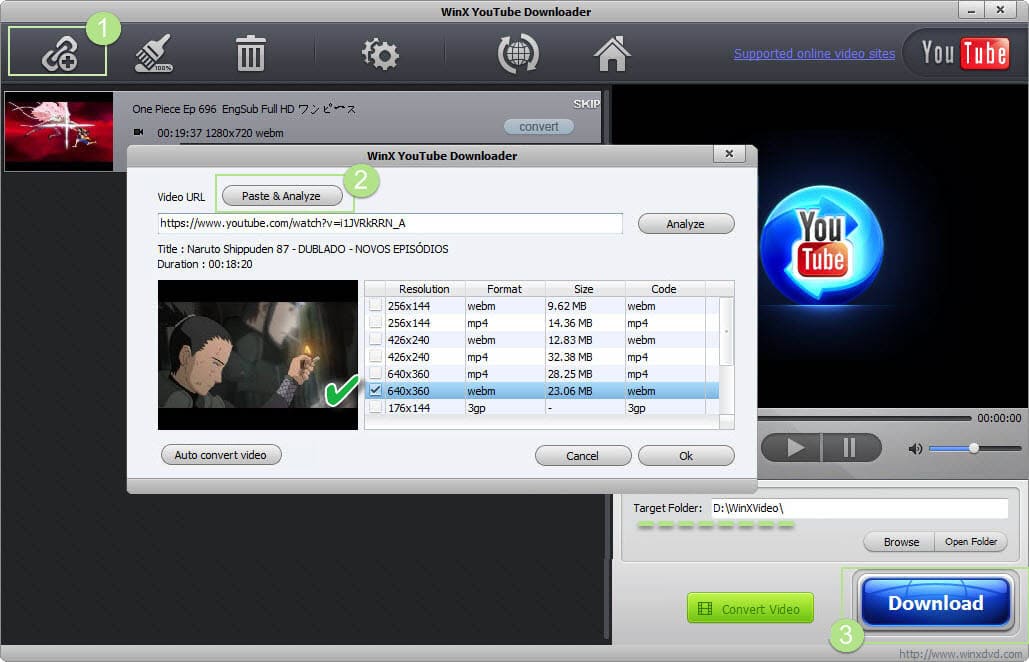Click convert button on One Piece item
Image resolution: width=1029 pixels, height=662 pixels.
pos(539,127)
